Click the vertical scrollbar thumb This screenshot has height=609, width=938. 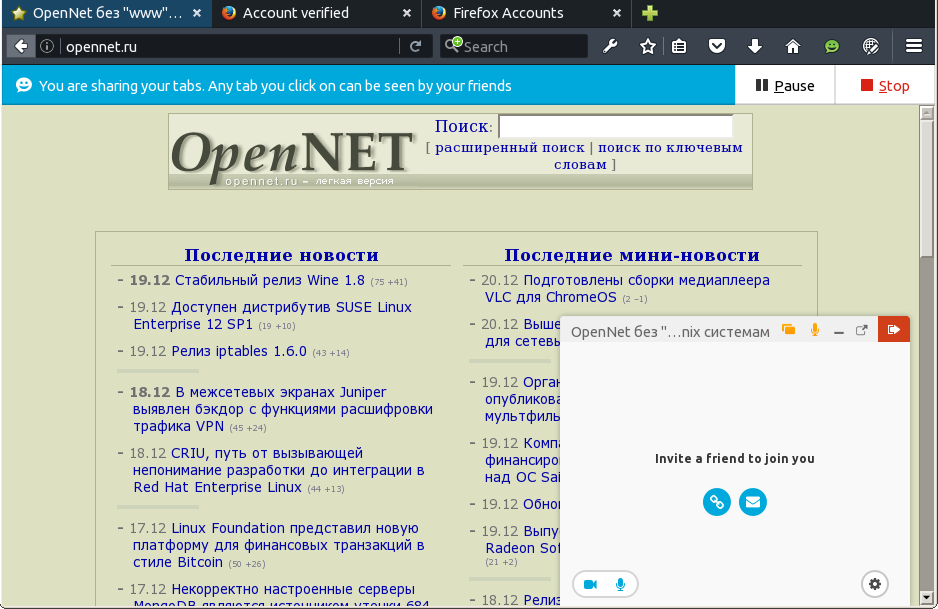tap(927, 188)
